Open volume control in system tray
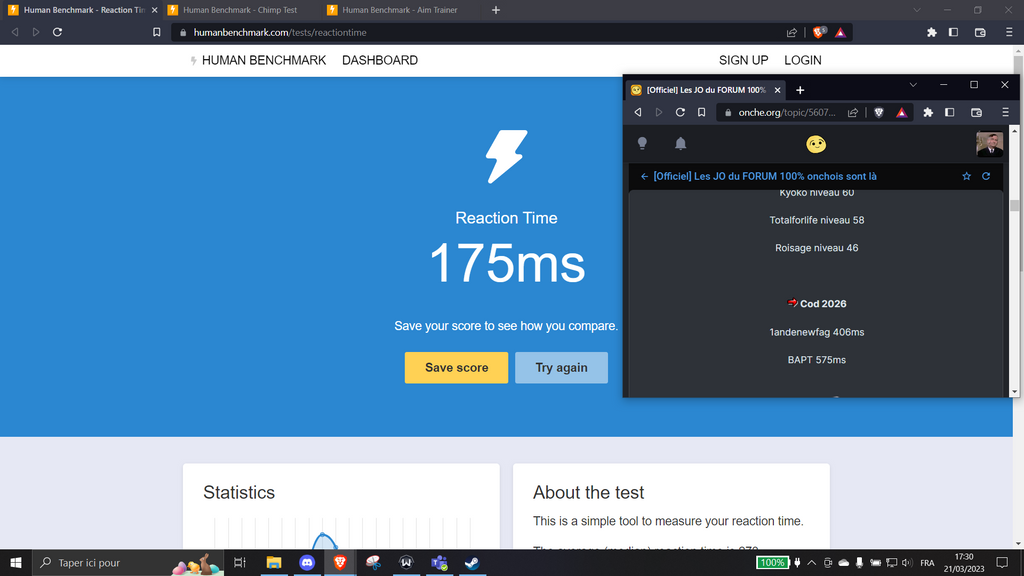This screenshot has height=576, width=1024. [906, 562]
